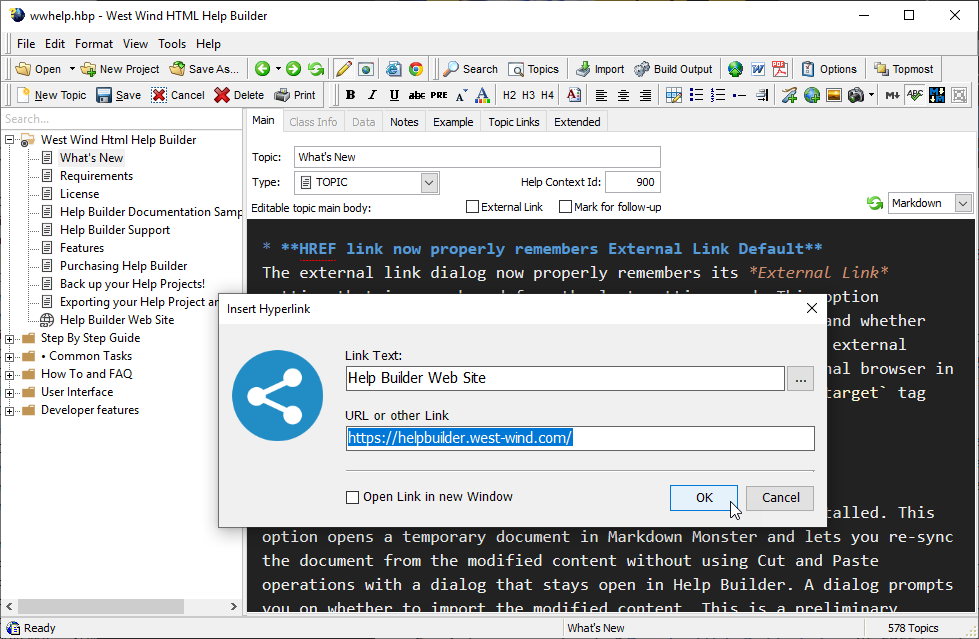Apply bold formatting with the B icon
The height and width of the screenshot is (639, 979).
coord(350,95)
